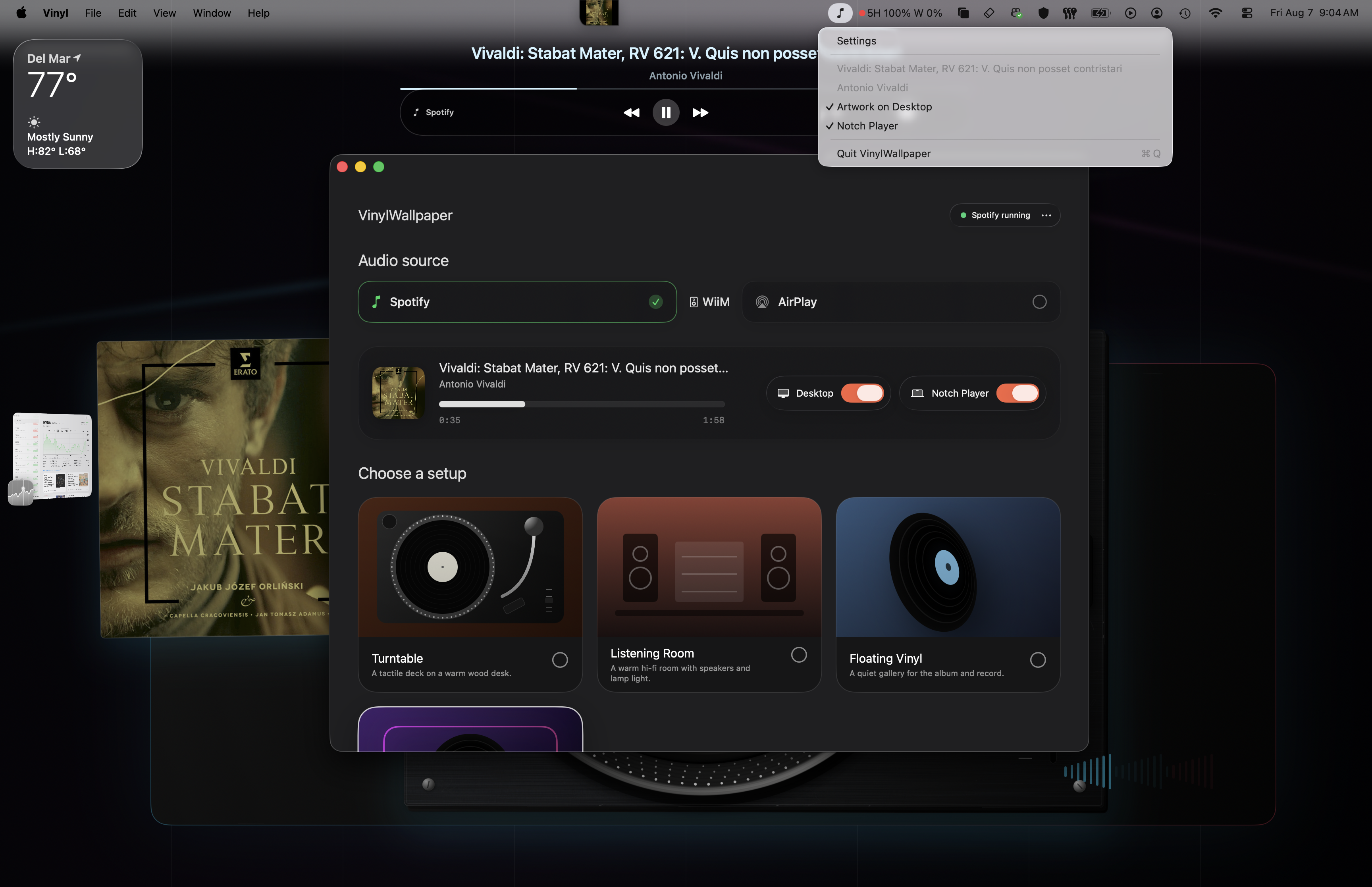The image size is (1372, 887).
Task: Click the album artwork in notch area
Action: click(x=599, y=13)
